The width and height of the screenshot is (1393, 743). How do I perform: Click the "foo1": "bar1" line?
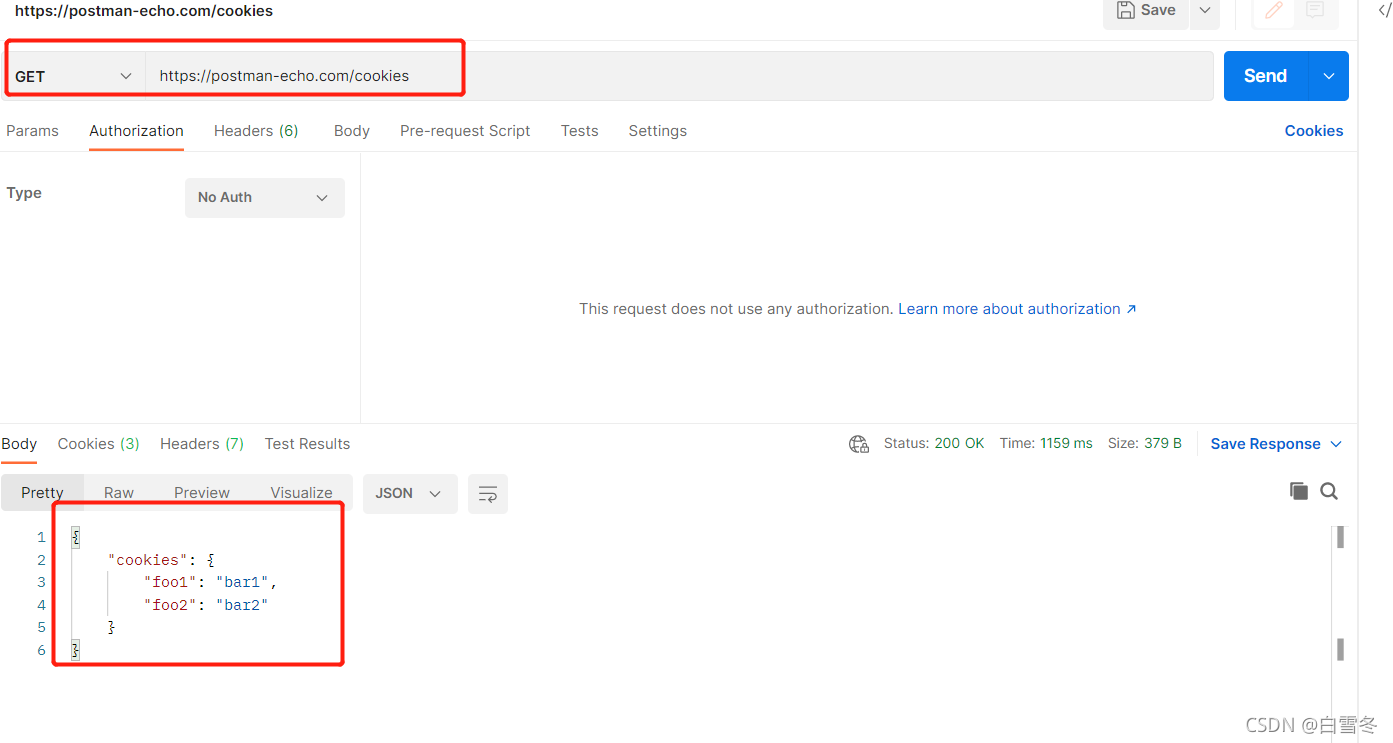[x=210, y=582]
